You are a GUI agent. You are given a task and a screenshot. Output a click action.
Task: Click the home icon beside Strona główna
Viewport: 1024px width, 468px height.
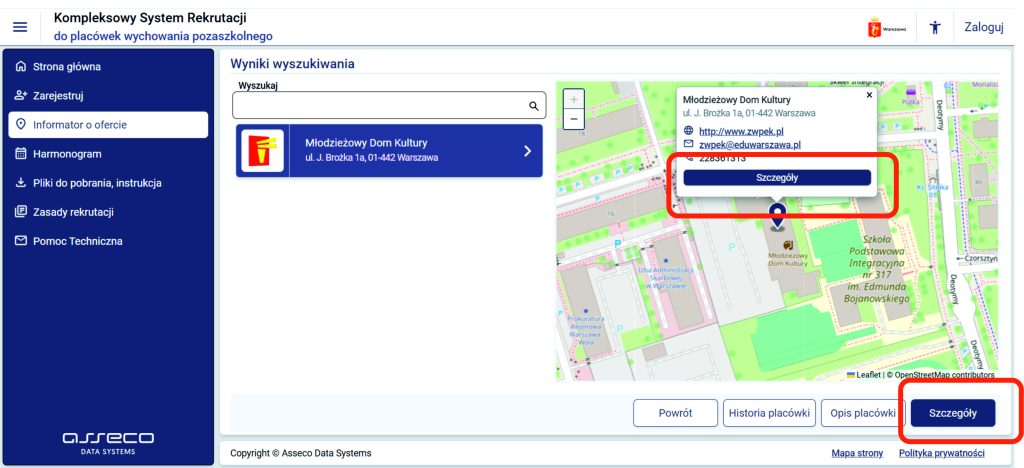pyautogui.click(x=20, y=67)
